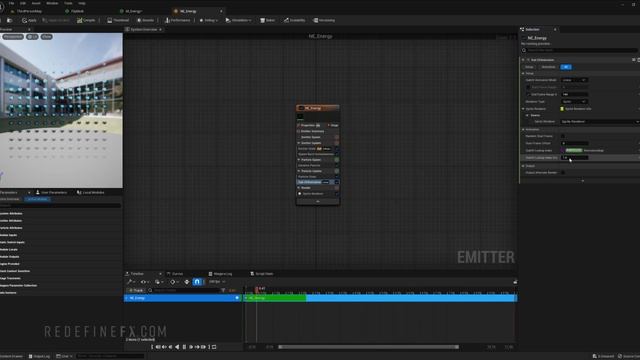
Task: Open the Simulation toolbar dropdown
Action: (238, 20)
